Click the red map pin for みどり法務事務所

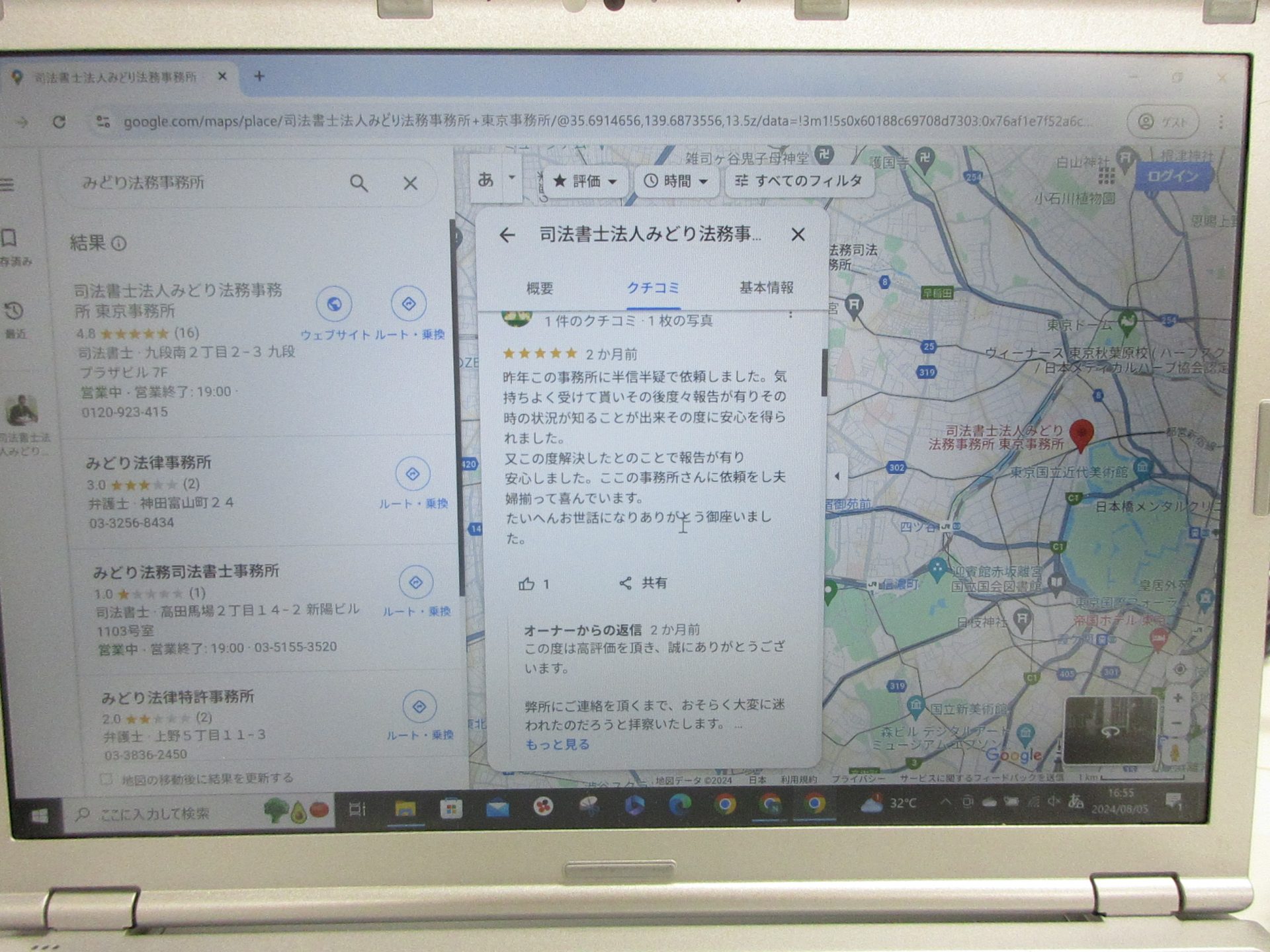[1081, 436]
